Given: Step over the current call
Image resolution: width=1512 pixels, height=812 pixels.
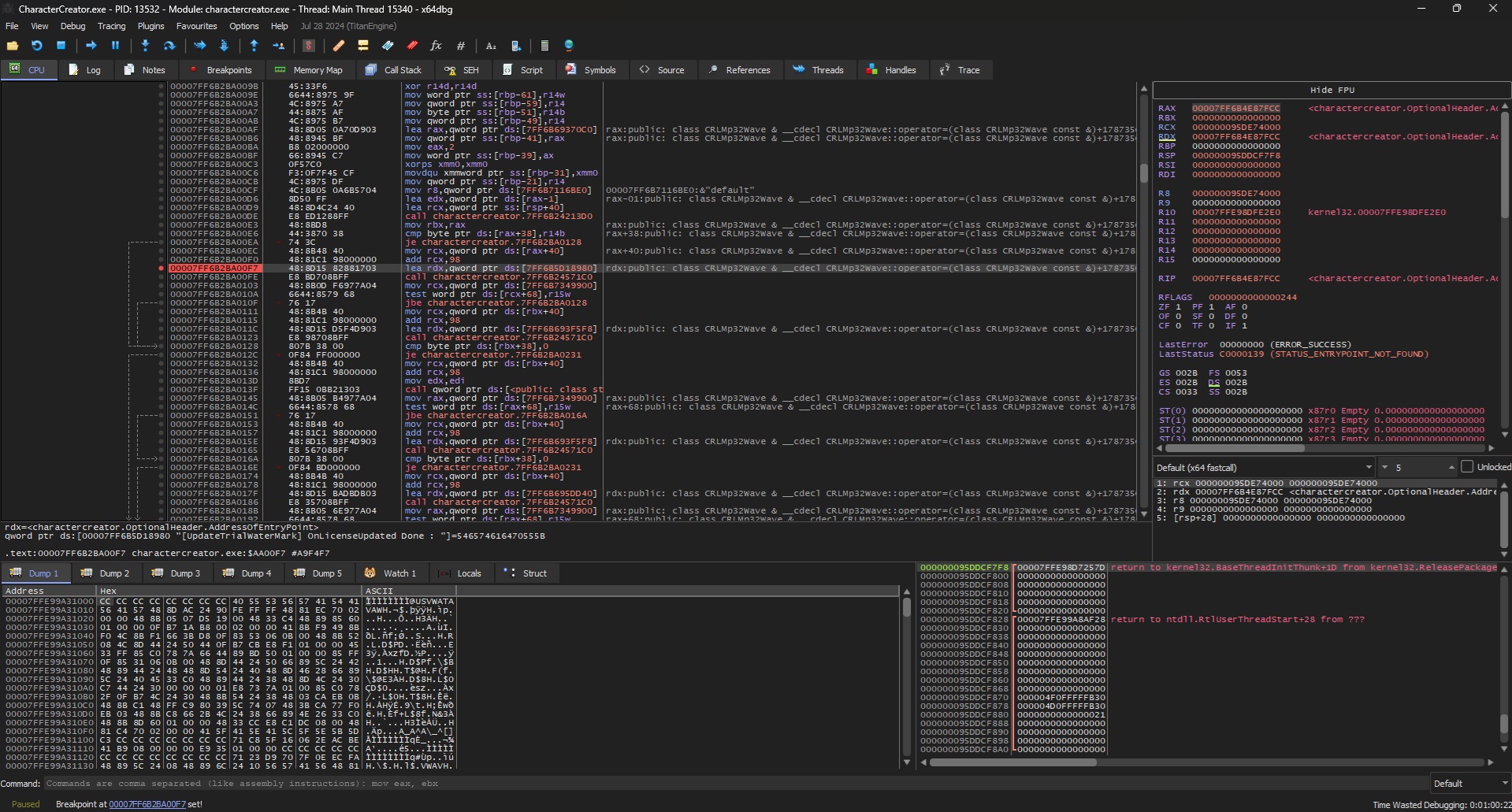Looking at the screenshot, I should (x=169, y=46).
